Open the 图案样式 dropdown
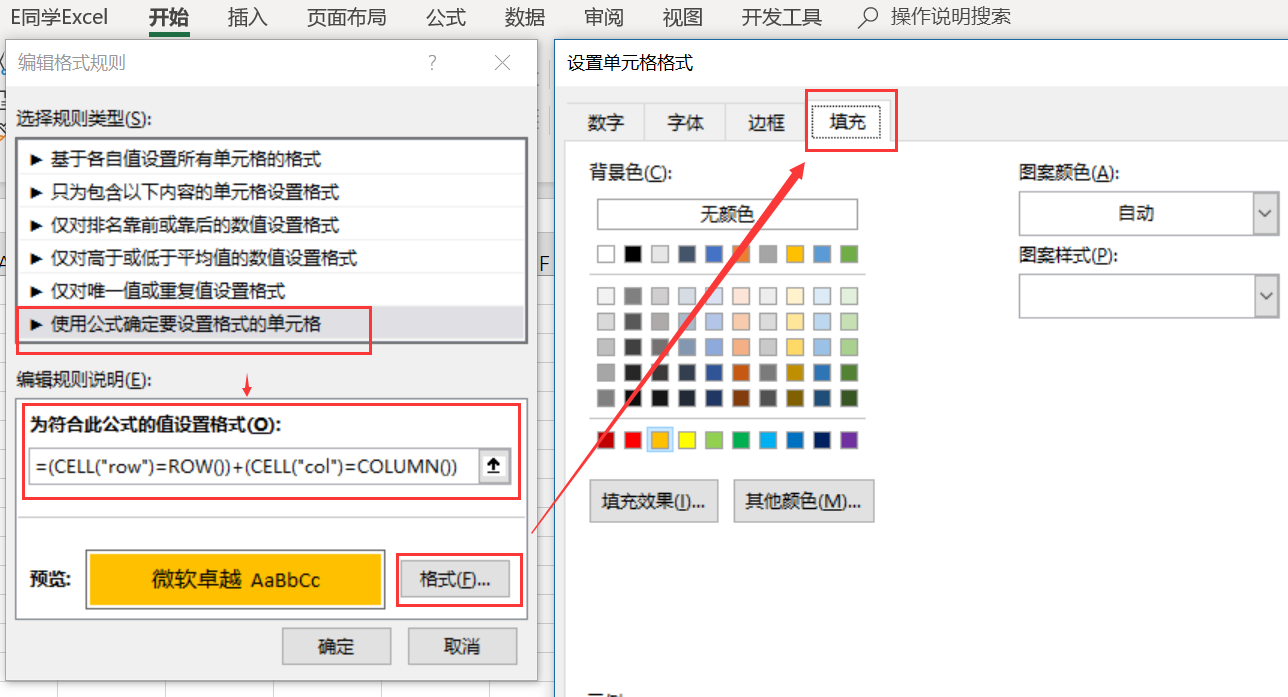This screenshot has height=697, width=1288. (x=1266, y=296)
